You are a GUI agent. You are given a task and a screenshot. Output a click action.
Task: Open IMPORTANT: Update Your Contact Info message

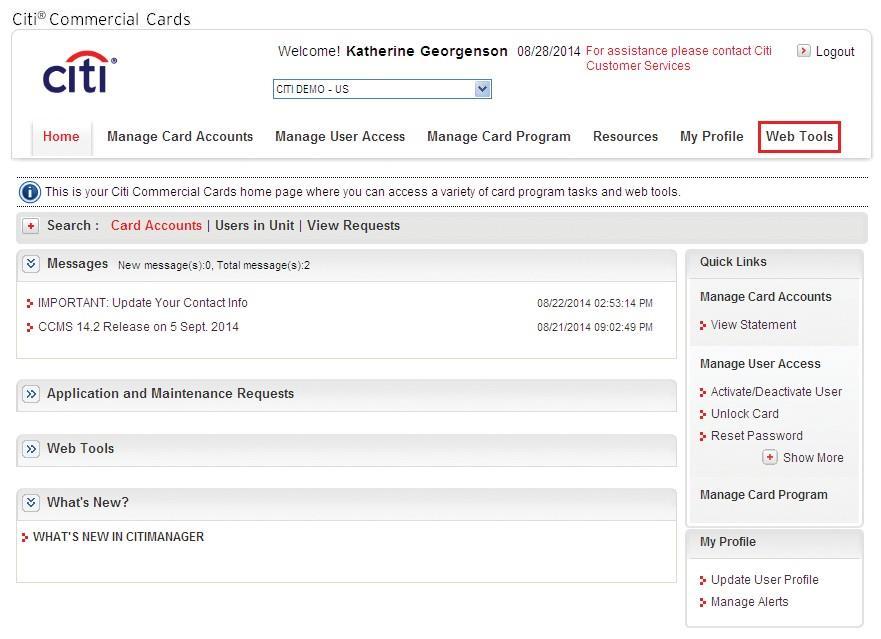(143, 303)
